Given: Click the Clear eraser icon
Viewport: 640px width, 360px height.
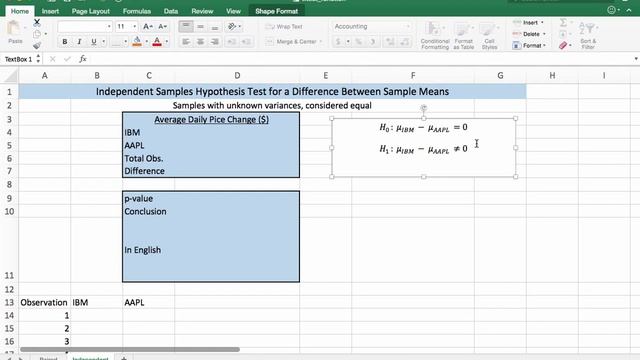Looking at the screenshot, I should point(563,45).
